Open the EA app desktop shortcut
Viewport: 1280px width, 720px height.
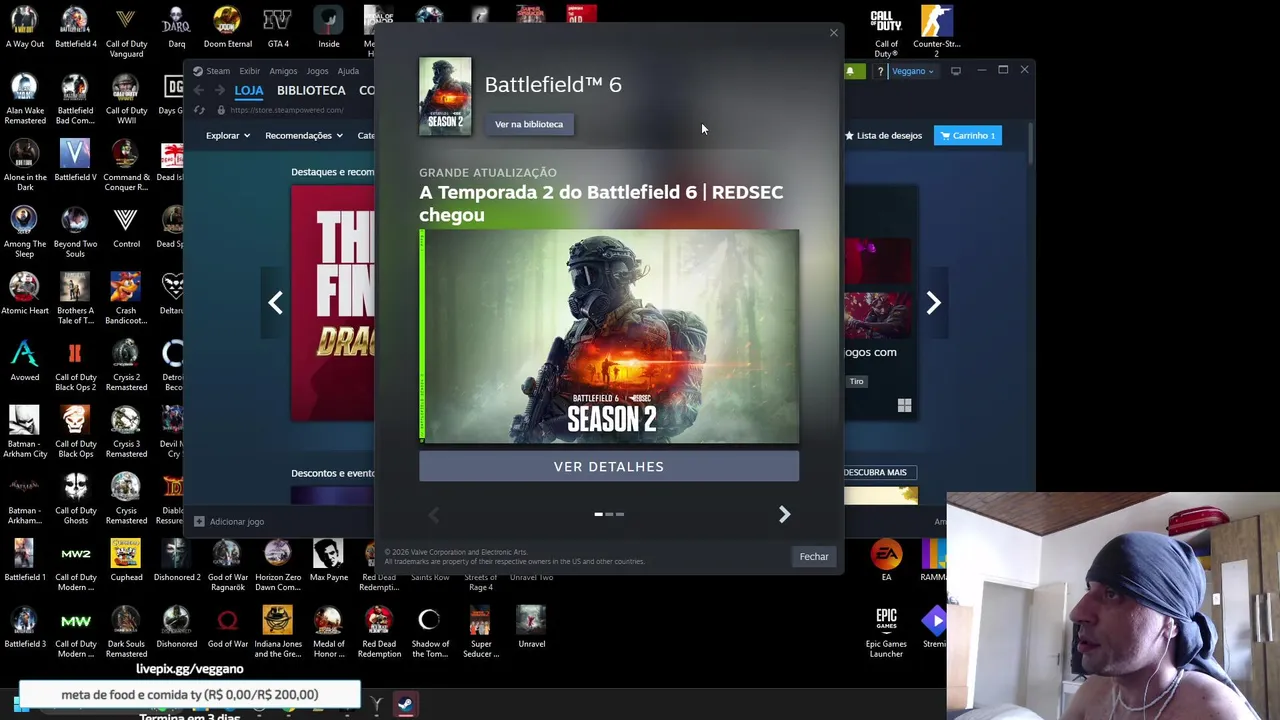885,561
